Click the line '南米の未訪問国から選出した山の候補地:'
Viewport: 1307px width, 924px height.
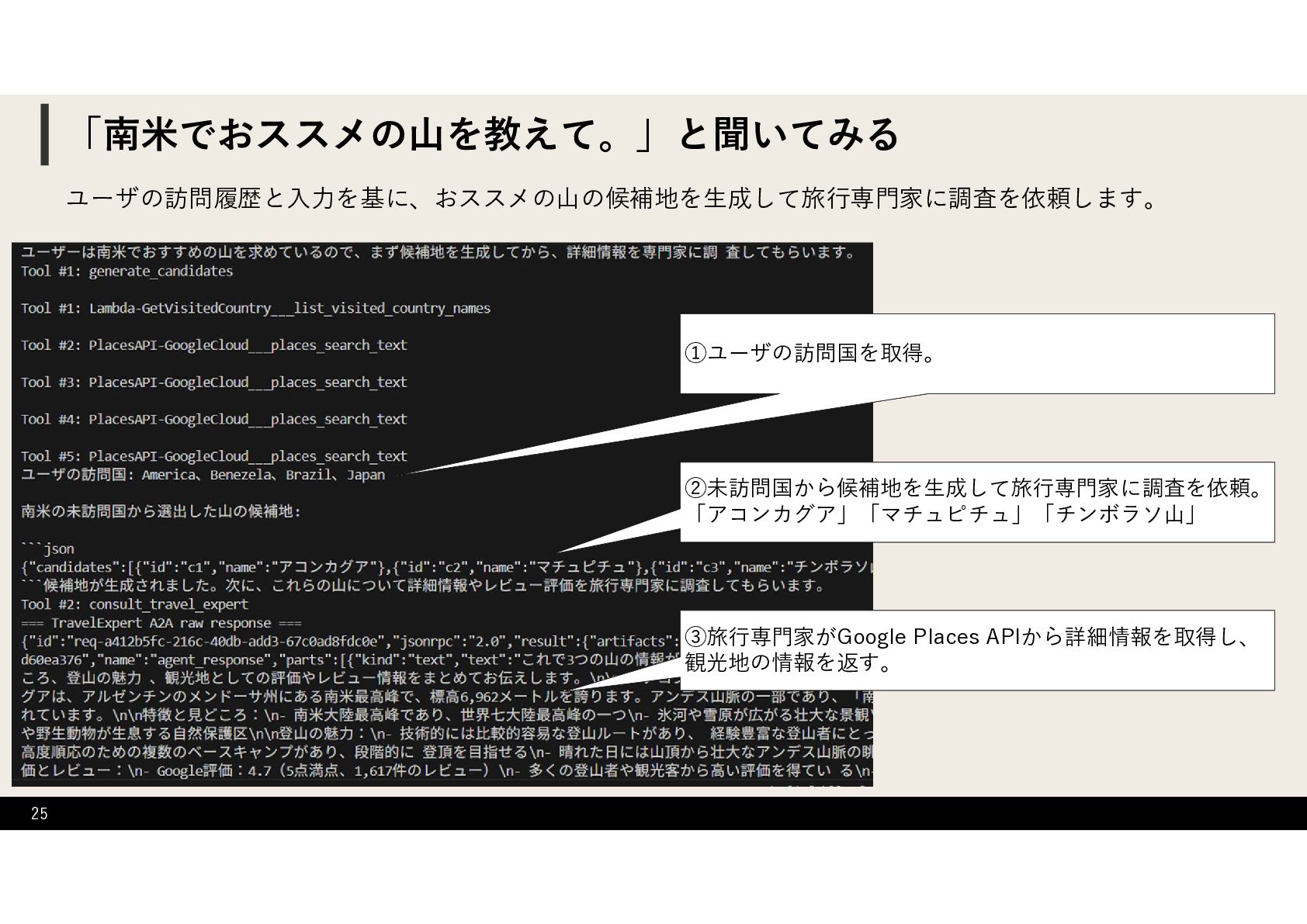click(160, 512)
